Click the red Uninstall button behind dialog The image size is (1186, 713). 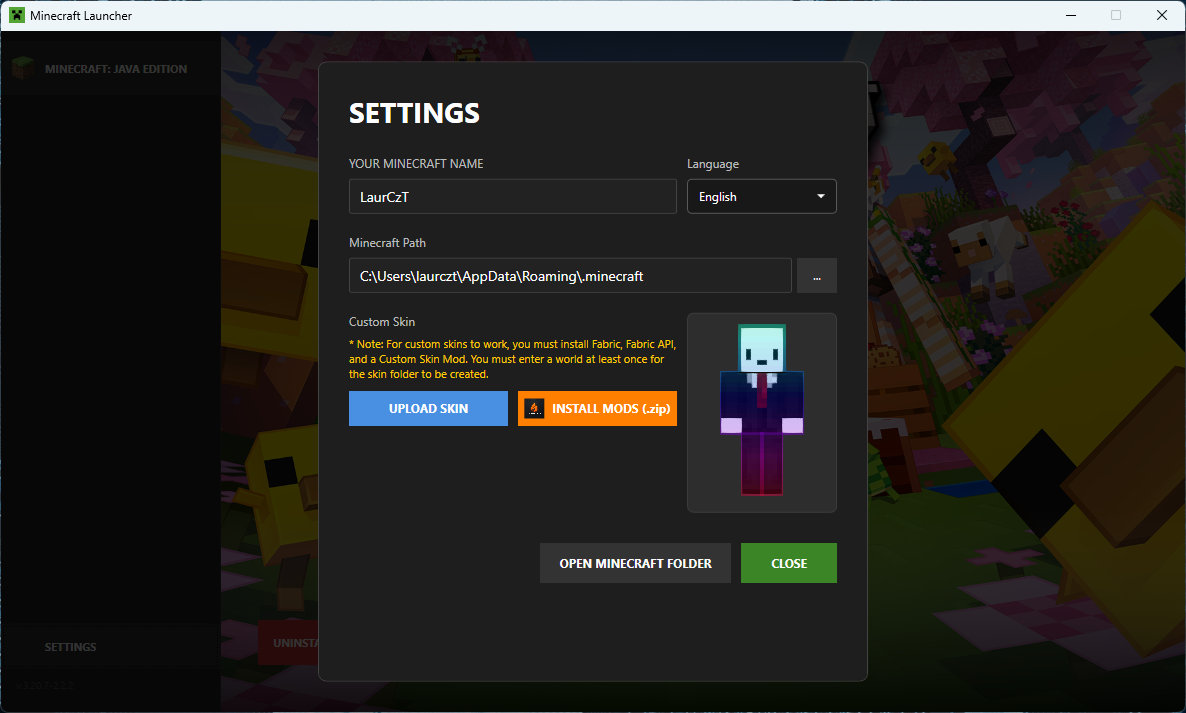click(288, 643)
